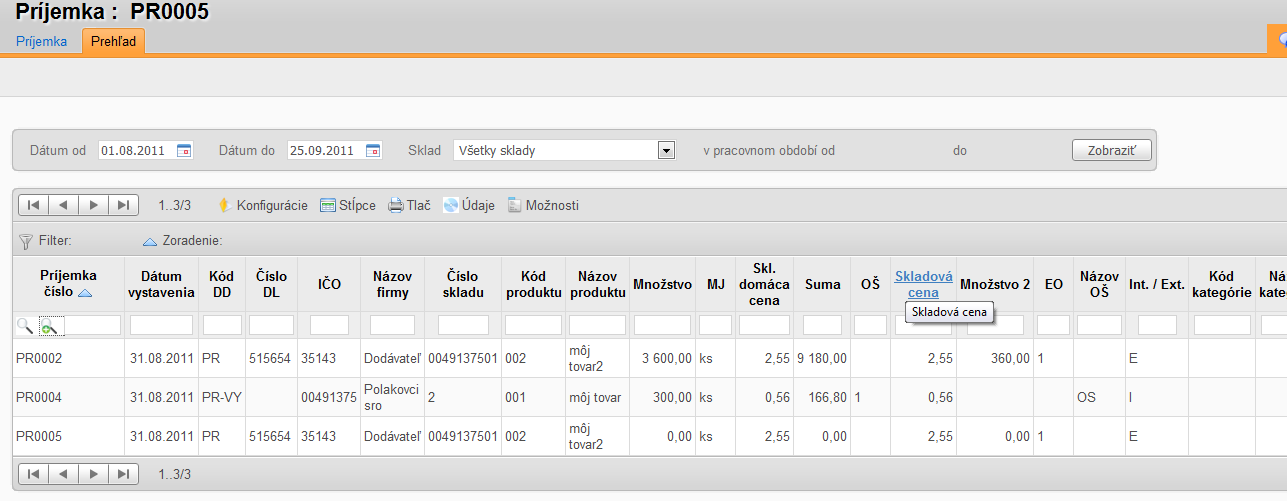Screen dimensions: 1287x501
Task: Click filter box under Kód produktu
Action: click(x=533, y=325)
